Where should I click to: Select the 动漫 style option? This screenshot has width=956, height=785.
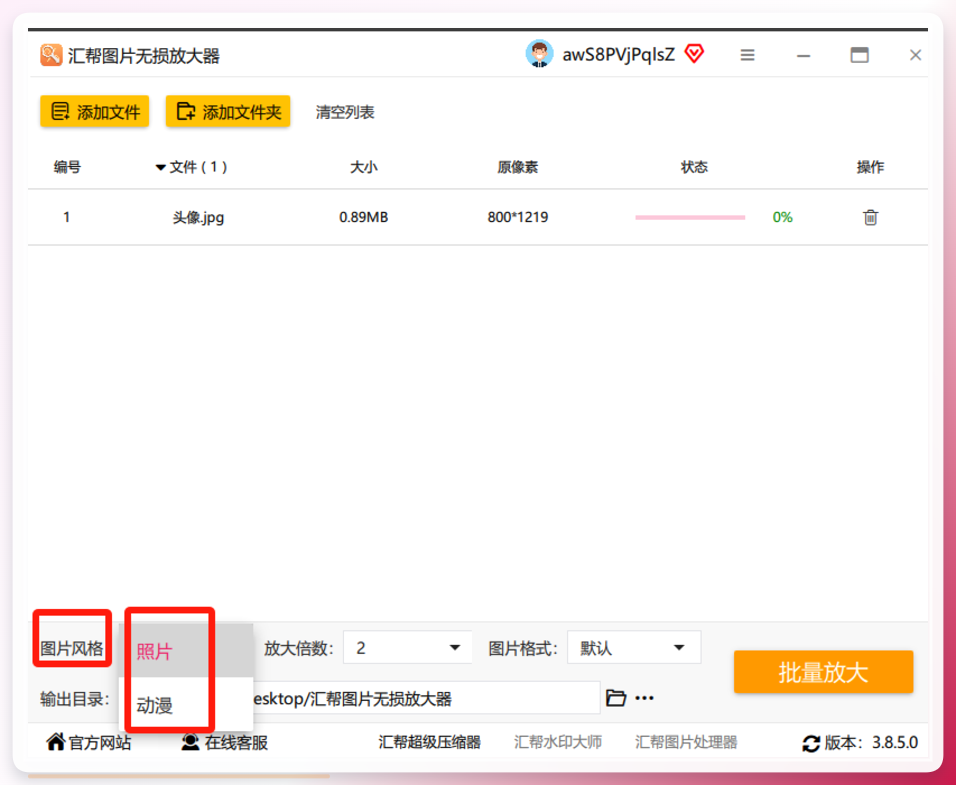186,704
